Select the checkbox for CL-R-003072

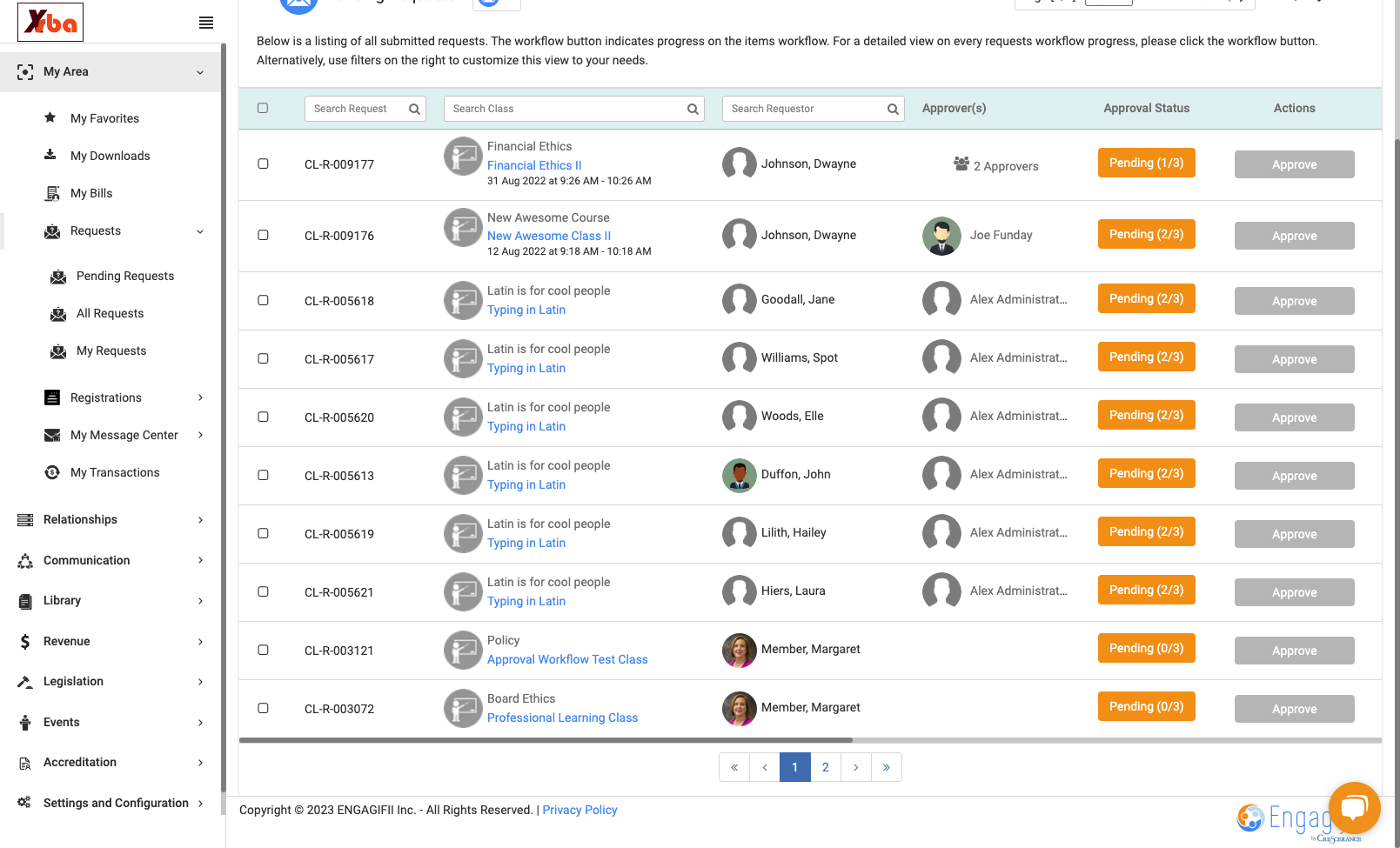click(263, 708)
